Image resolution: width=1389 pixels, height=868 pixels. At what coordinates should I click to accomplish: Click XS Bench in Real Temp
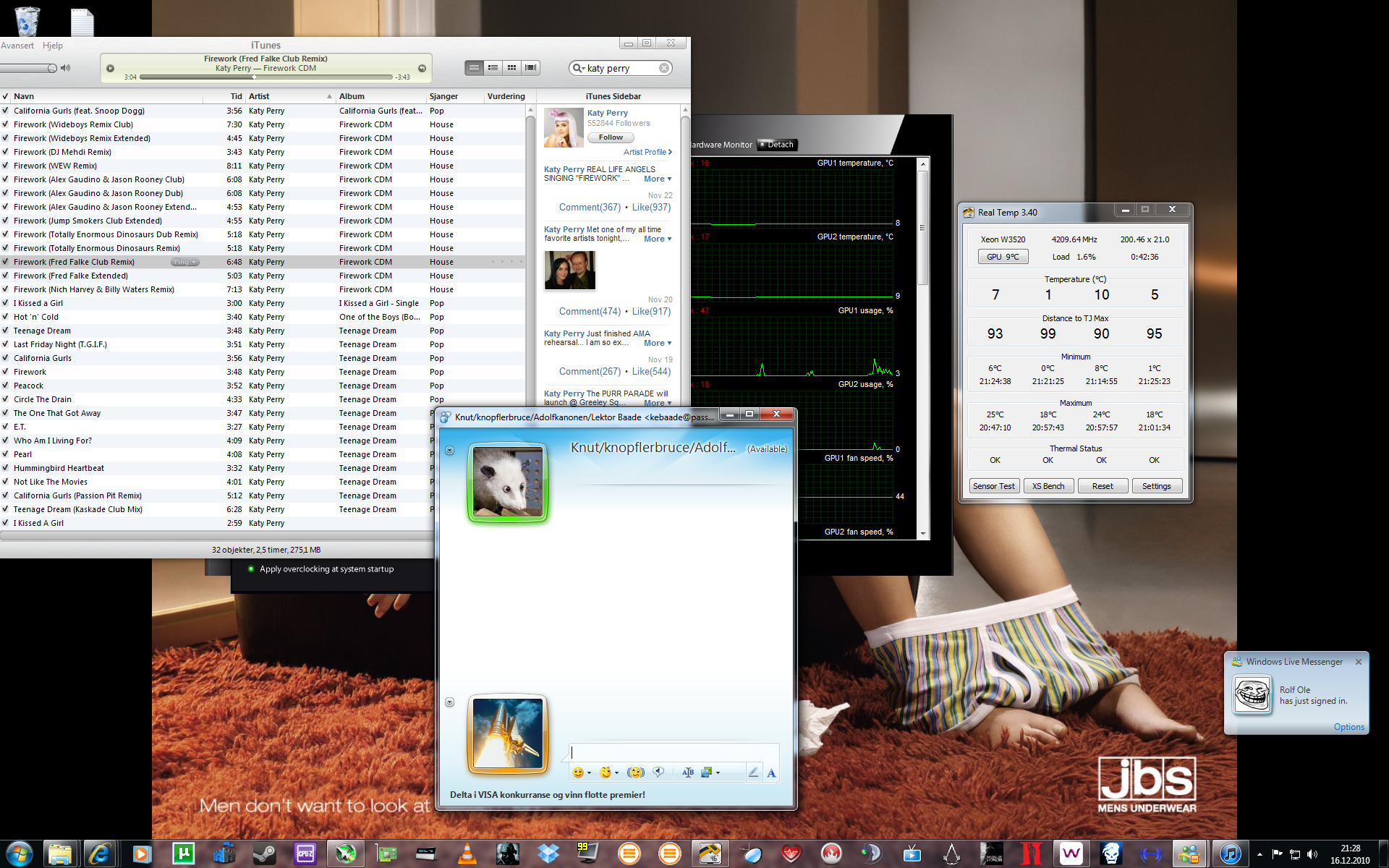coord(1048,486)
